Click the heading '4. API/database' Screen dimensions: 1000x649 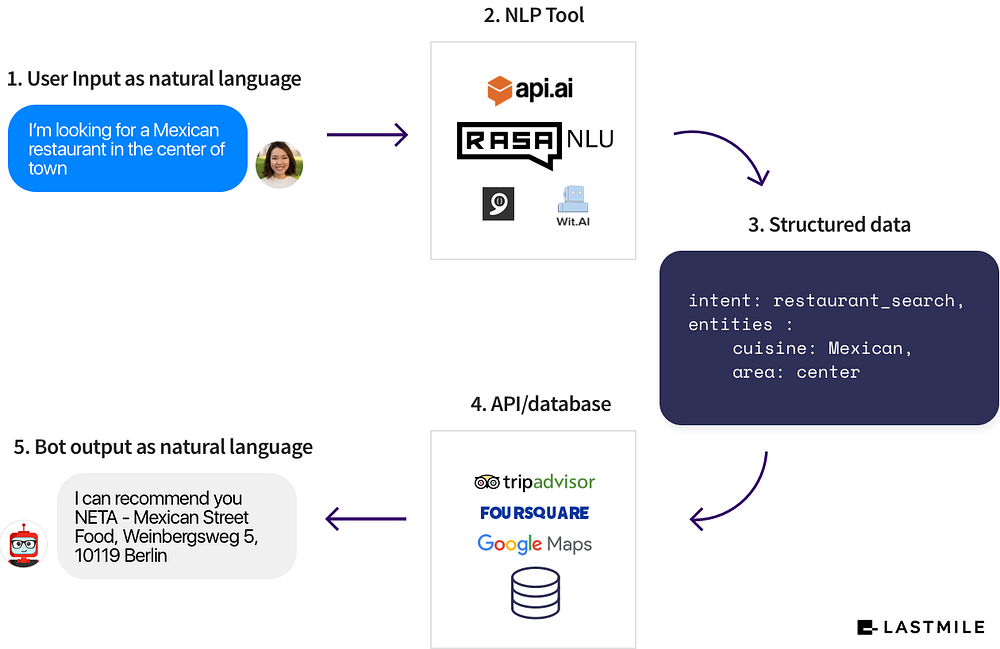pyautogui.click(x=541, y=404)
